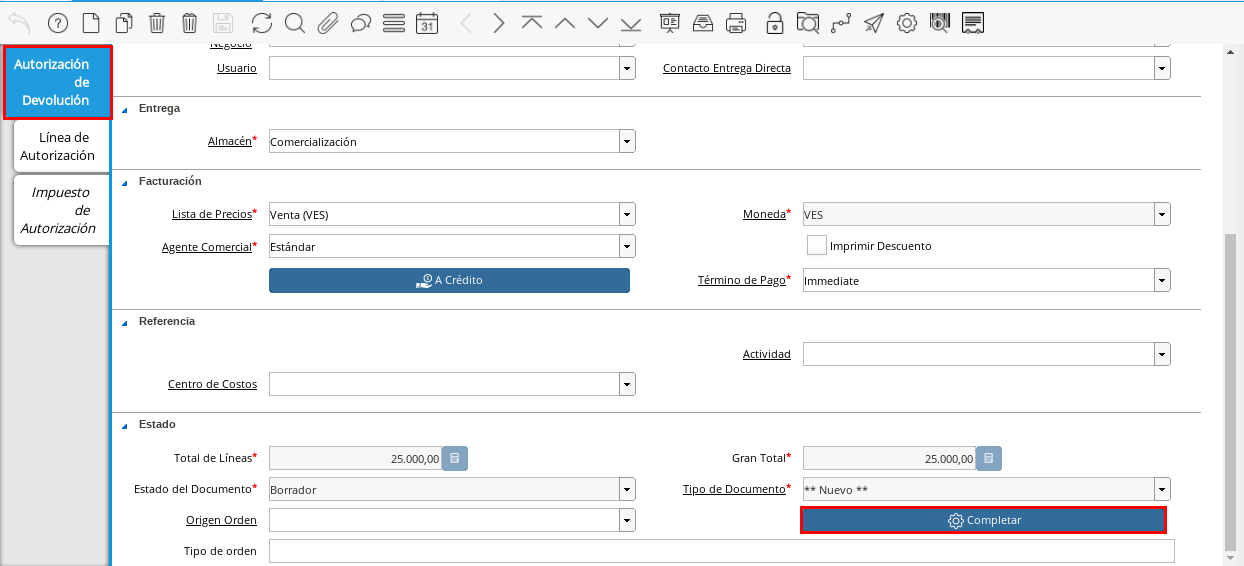The image size is (1244, 566).
Task: Click the Delete trash icon next to Copy
Action: click(157, 22)
